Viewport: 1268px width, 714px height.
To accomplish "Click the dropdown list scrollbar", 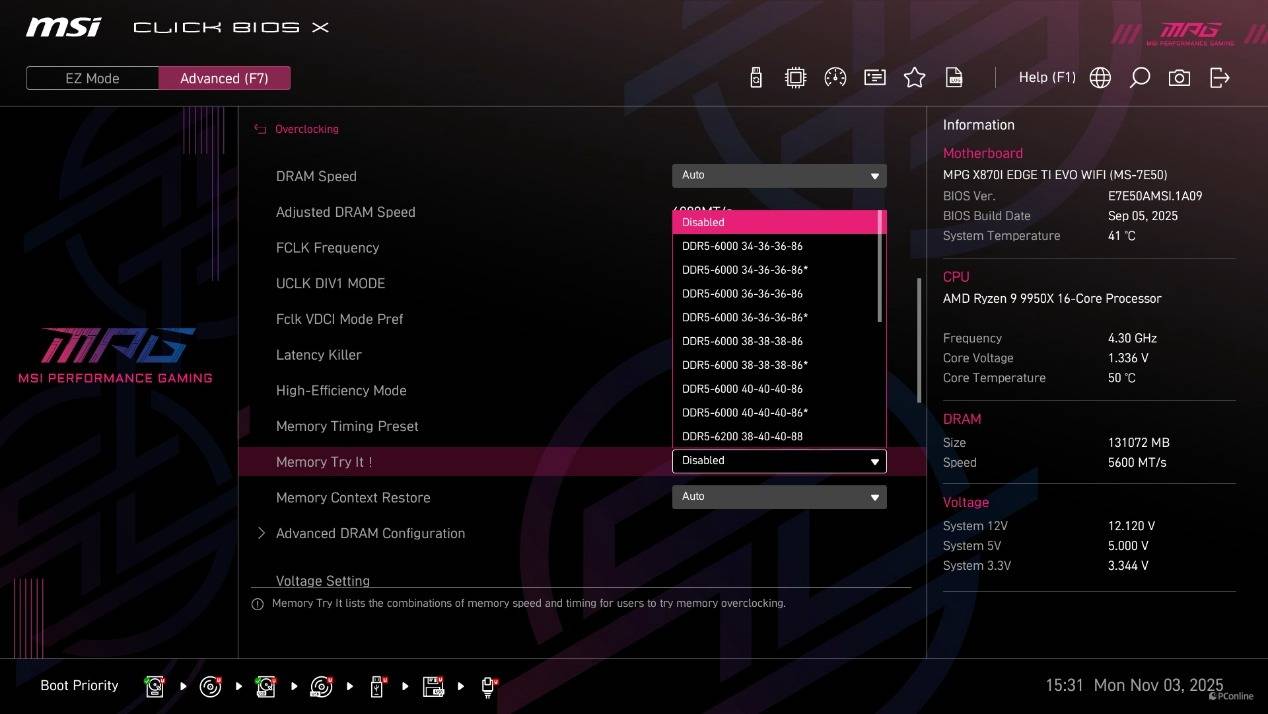I will (x=880, y=266).
